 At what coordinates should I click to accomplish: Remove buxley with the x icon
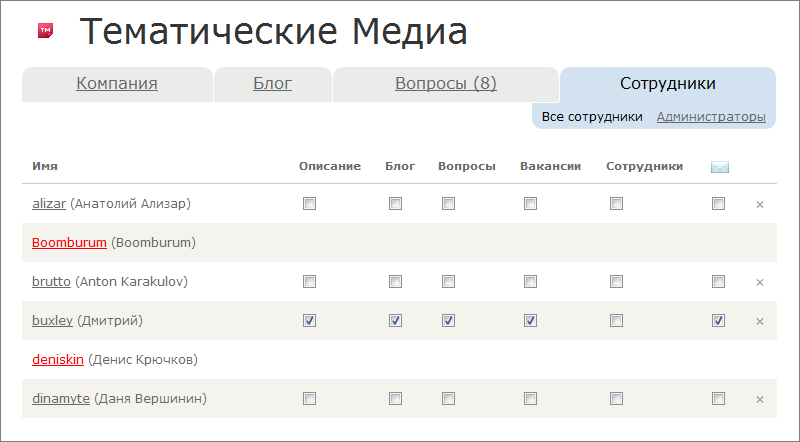click(x=760, y=322)
